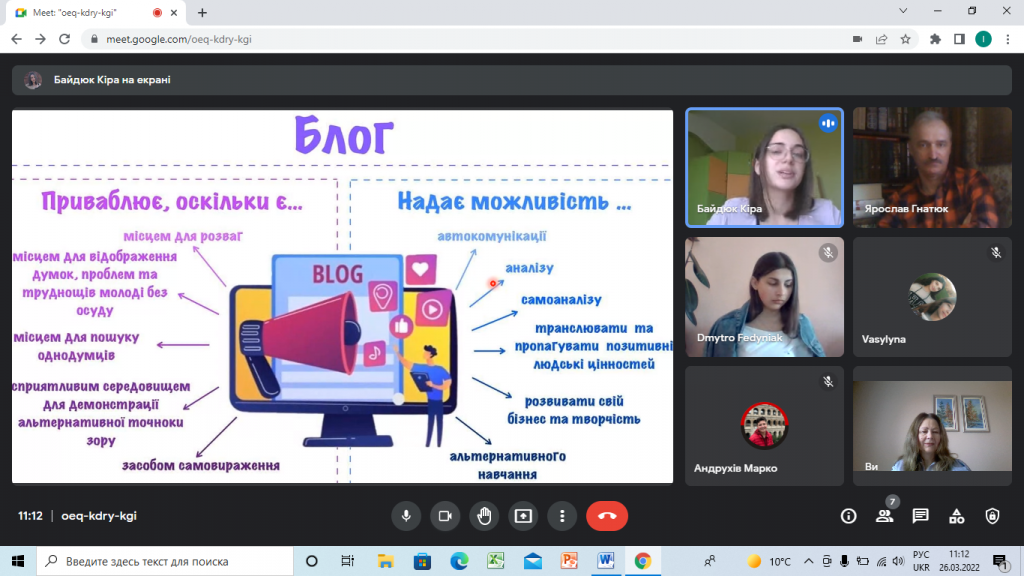This screenshot has height=576, width=1024.
Task: Show hidden system tray icons
Action: coord(808,561)
